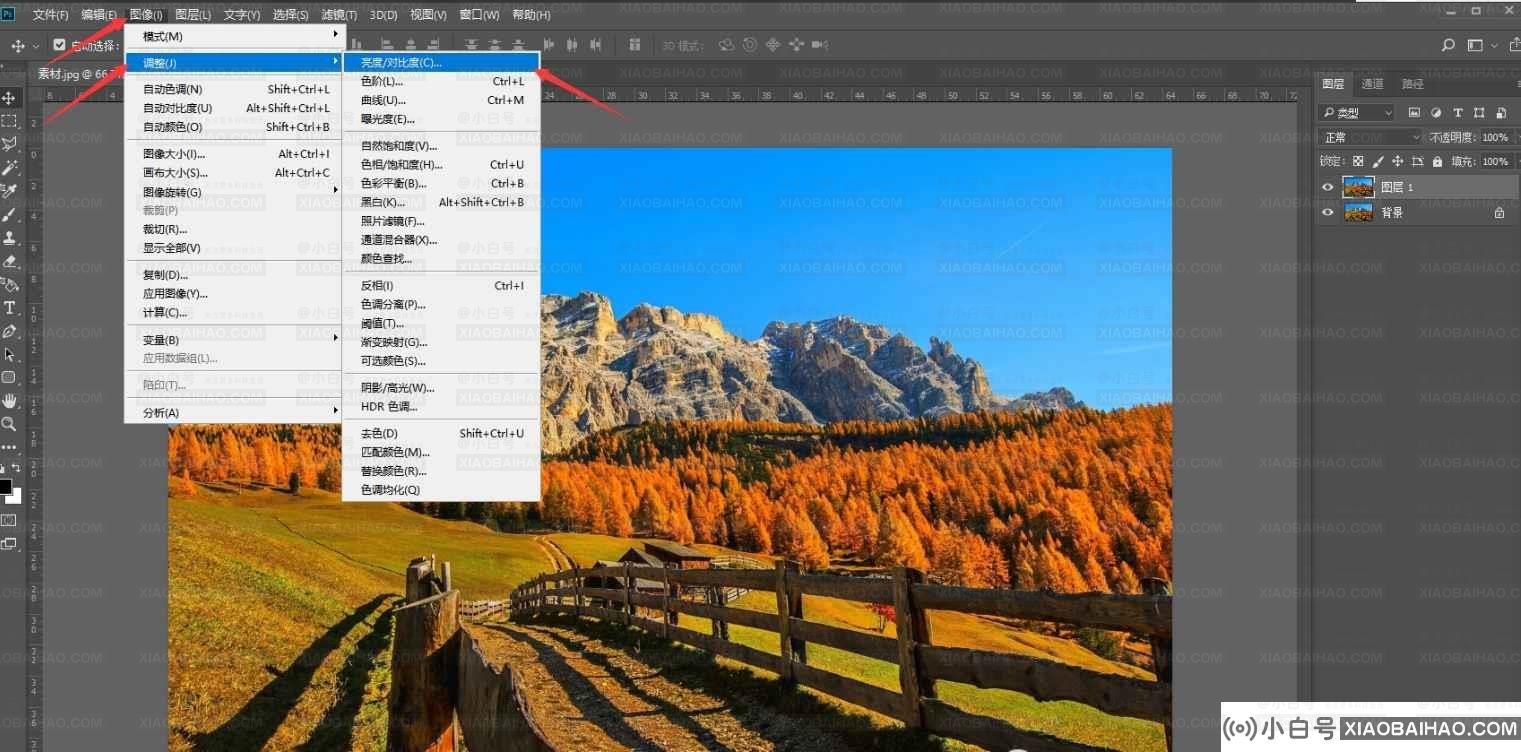Hide 图层 1 layer visibility eye
The height and width of the screenshot is (752, 1521).
point(1328,187)
